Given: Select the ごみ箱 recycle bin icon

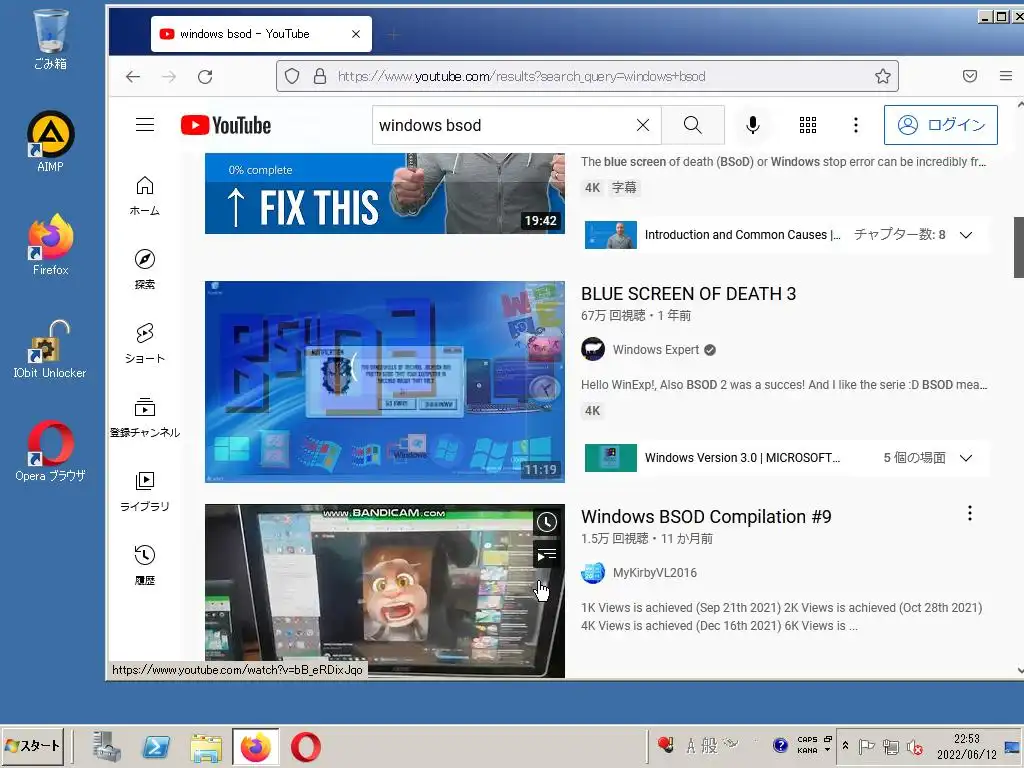Looking at the screenshot, I should coord(50,39).
